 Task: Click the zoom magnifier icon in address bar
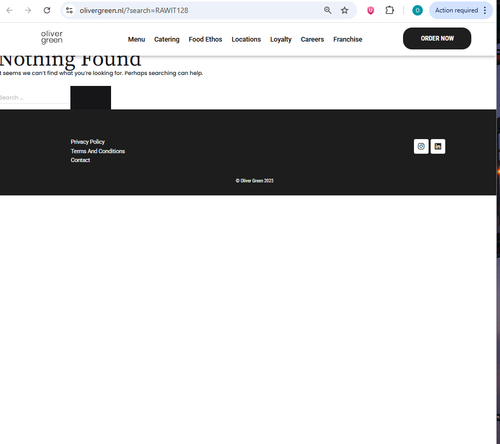[x=328, y=10]
